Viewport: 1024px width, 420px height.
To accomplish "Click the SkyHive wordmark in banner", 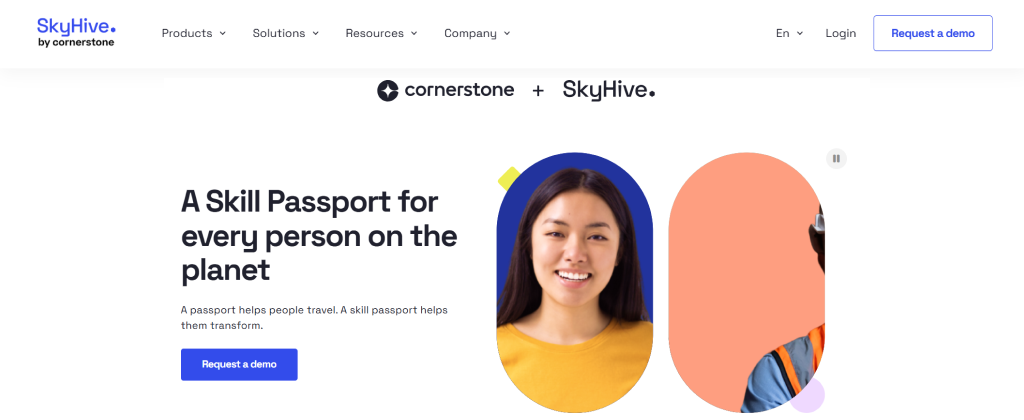I will click(609, 90).
